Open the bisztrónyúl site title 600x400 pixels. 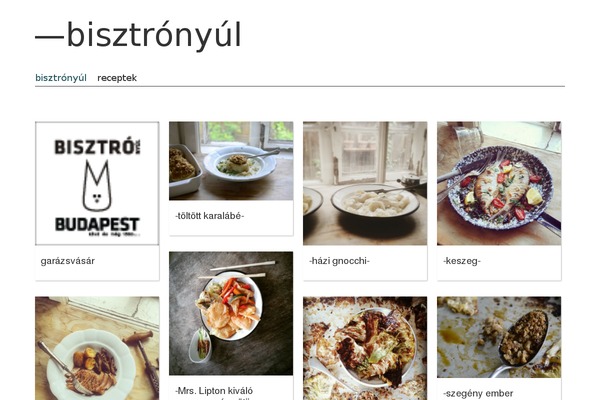pos(139,35)
